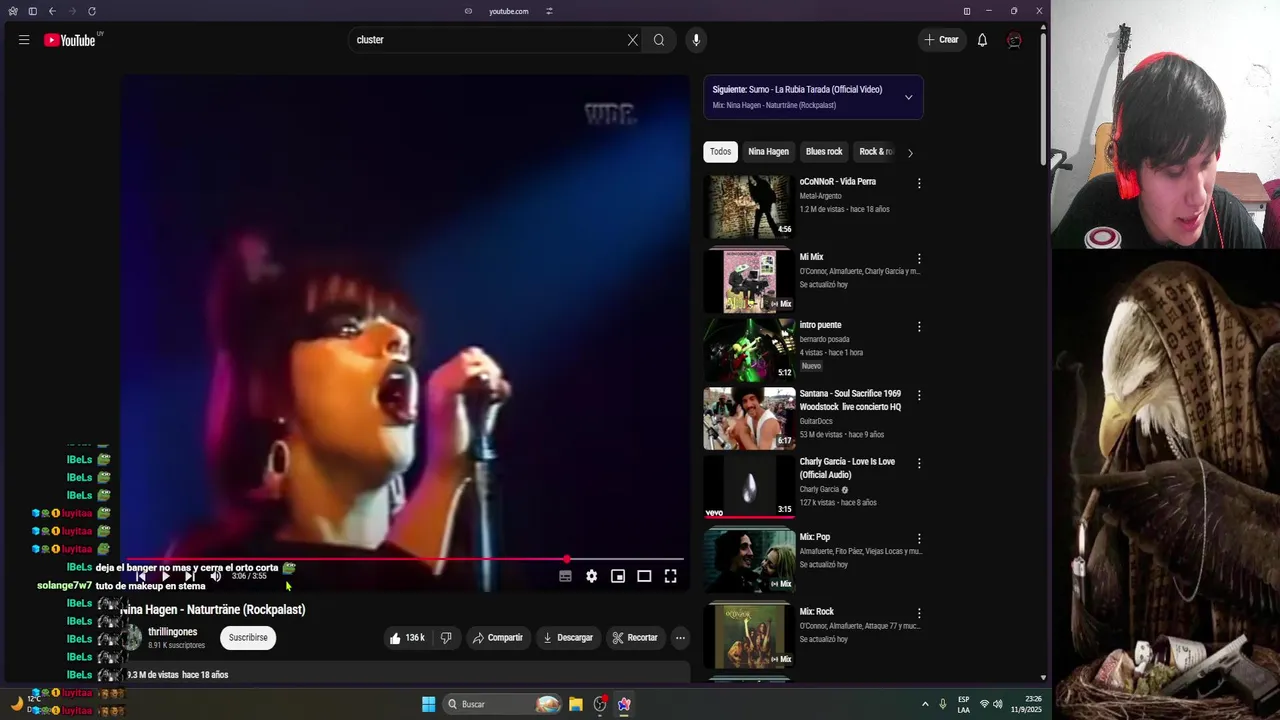Seek on red played portion of timeline
1280x720 pixels.
coord(347,559)
